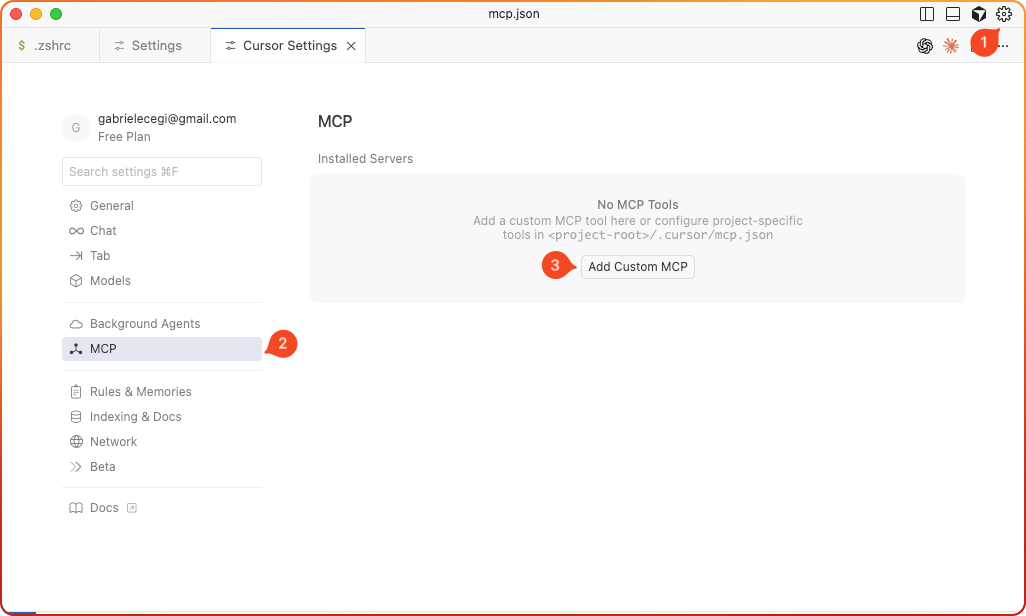This screenshot has height=616, width=1026.
Task: Click the Network globe icon
Action: pyautogui.click(x=76, y=441)
